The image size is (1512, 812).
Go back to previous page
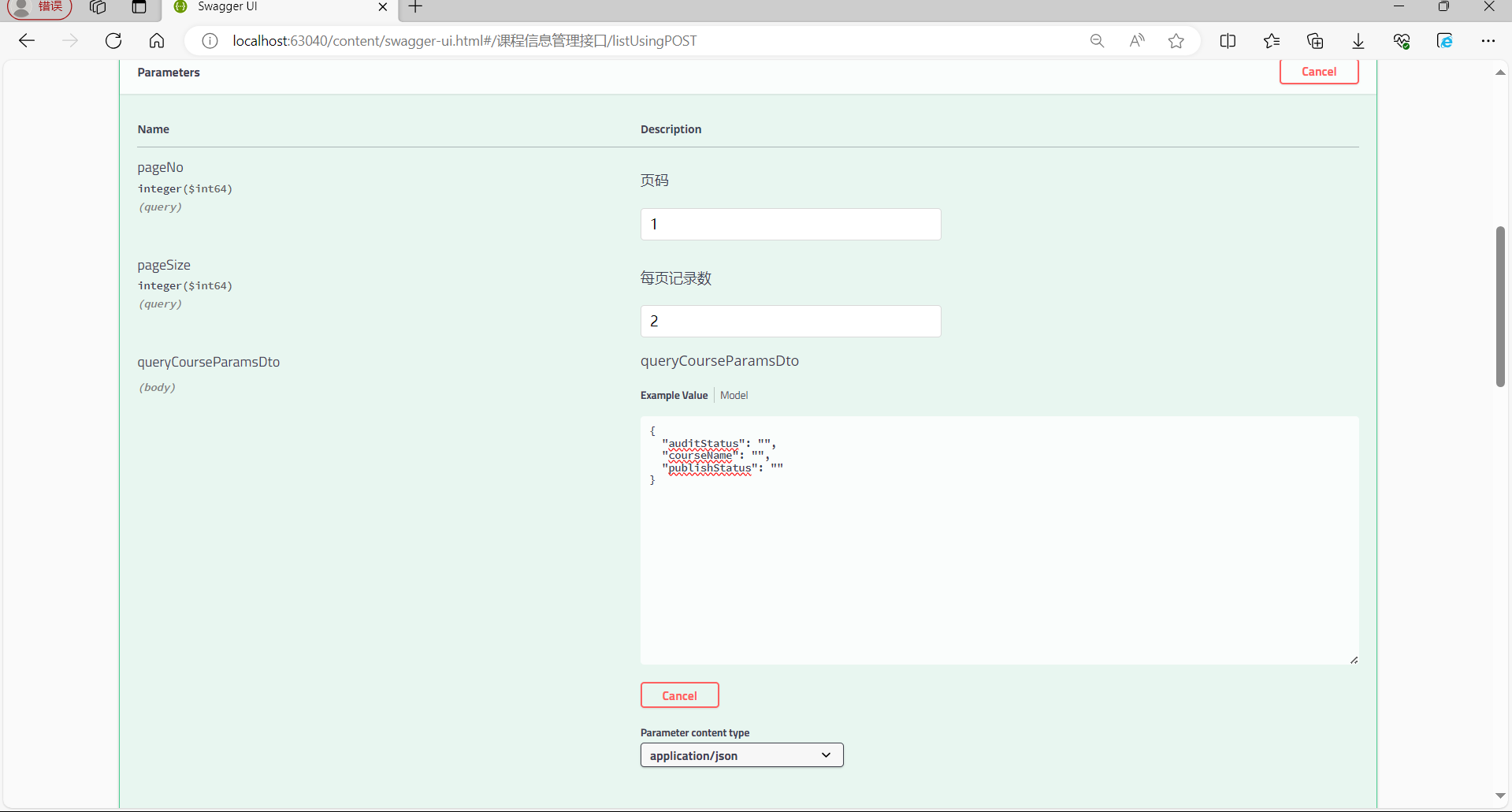click(x=27, y=41)
